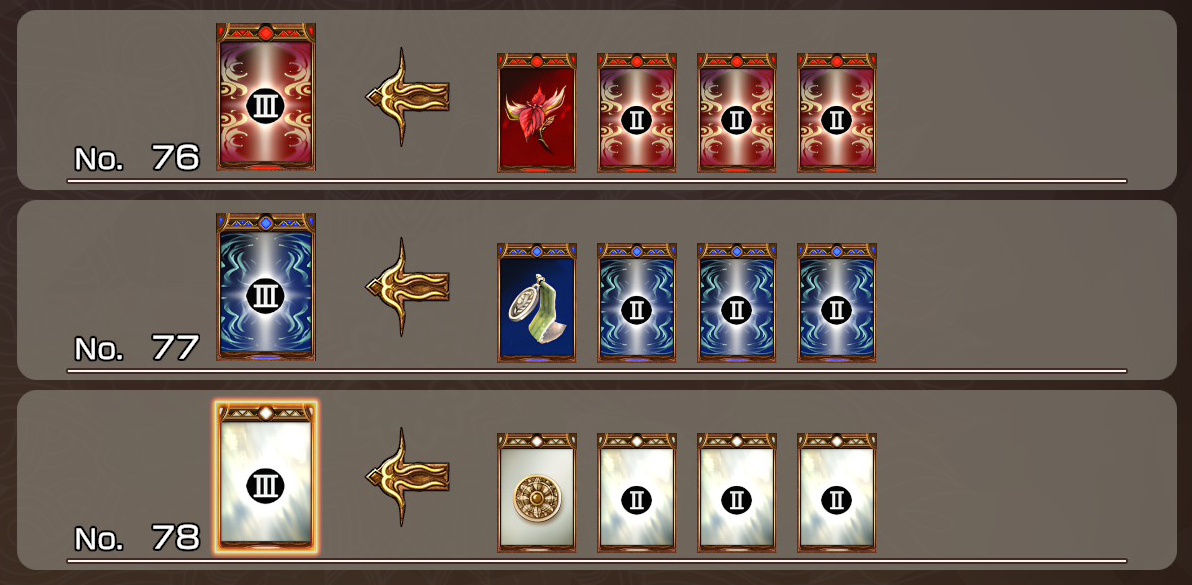Tap the first white tier II card

pyautogui.click(x=636, y=492)
